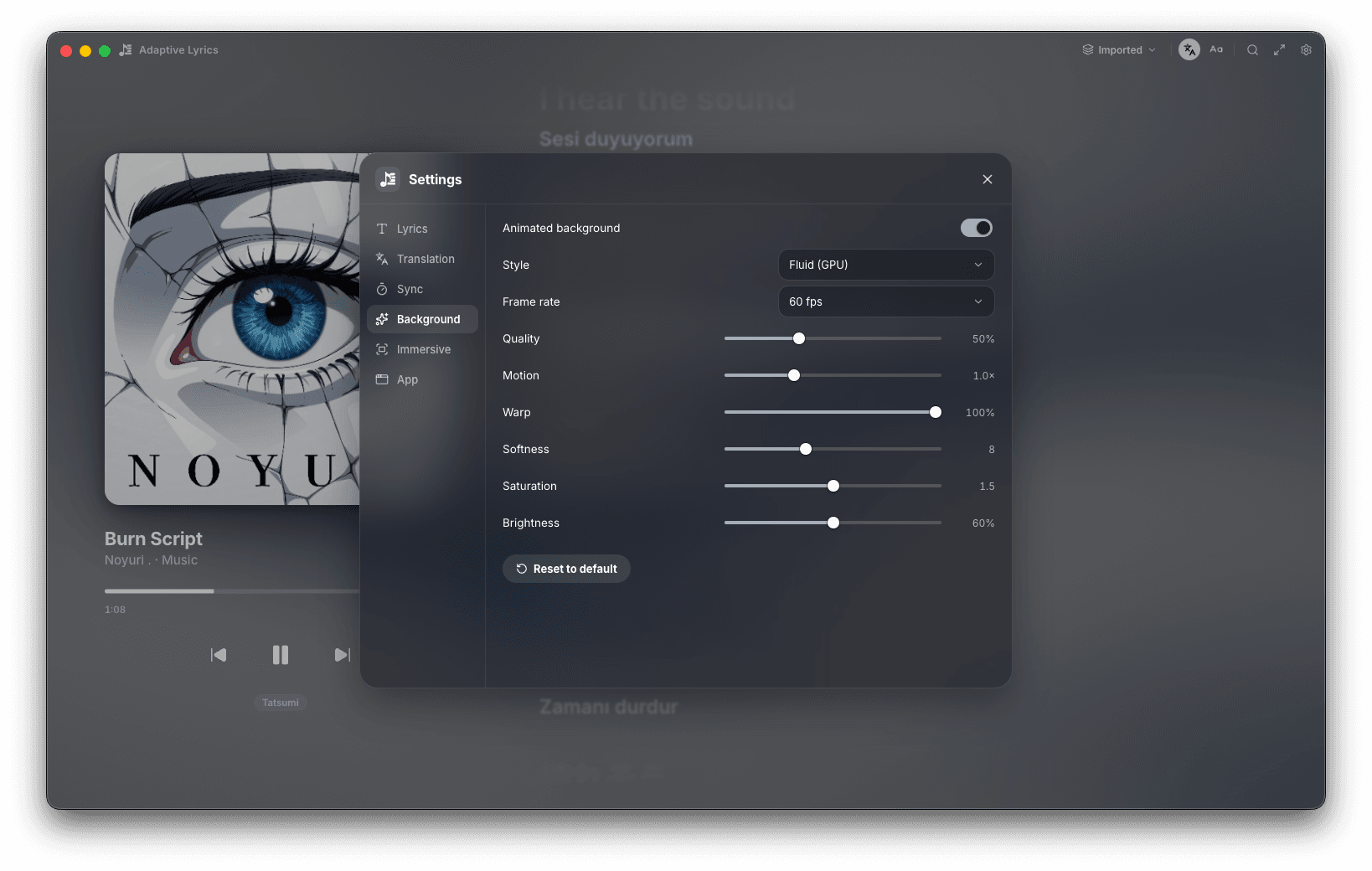This screenshot has width=1372, height=871.
Task: Open the Frame rate dropdown showing 60 fps
Action: [x=886, y=301]
